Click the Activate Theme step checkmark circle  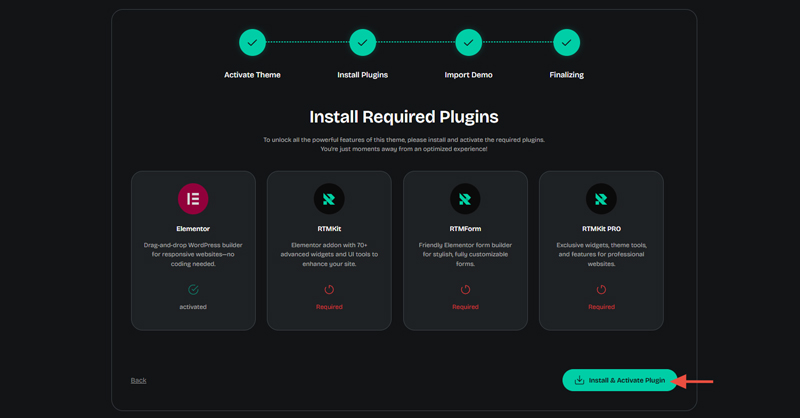click(x=252, y=42)
